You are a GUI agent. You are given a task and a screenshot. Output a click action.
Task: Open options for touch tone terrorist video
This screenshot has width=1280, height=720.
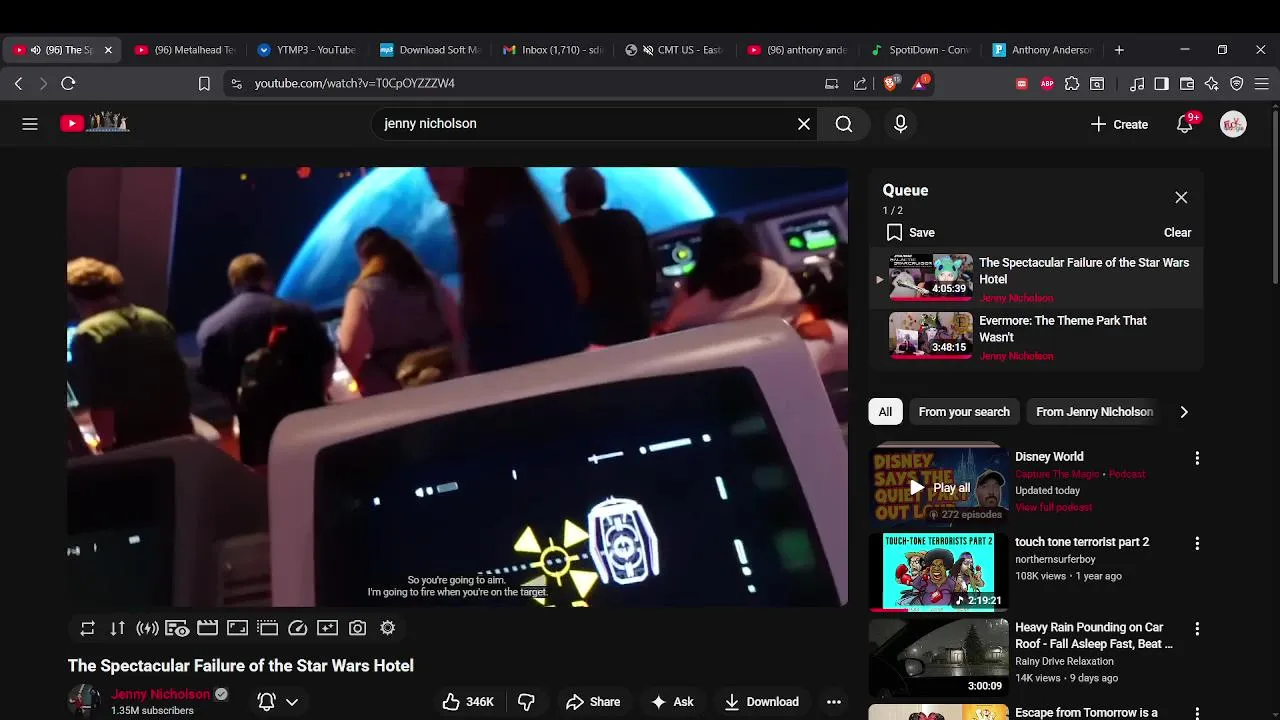pos(1197,543)
